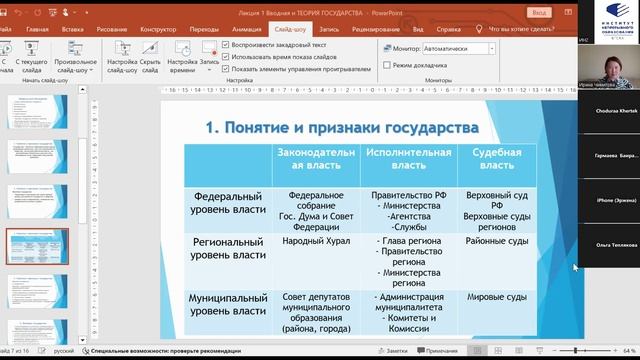Click the '64 %' zoom level

coord(629,351)
